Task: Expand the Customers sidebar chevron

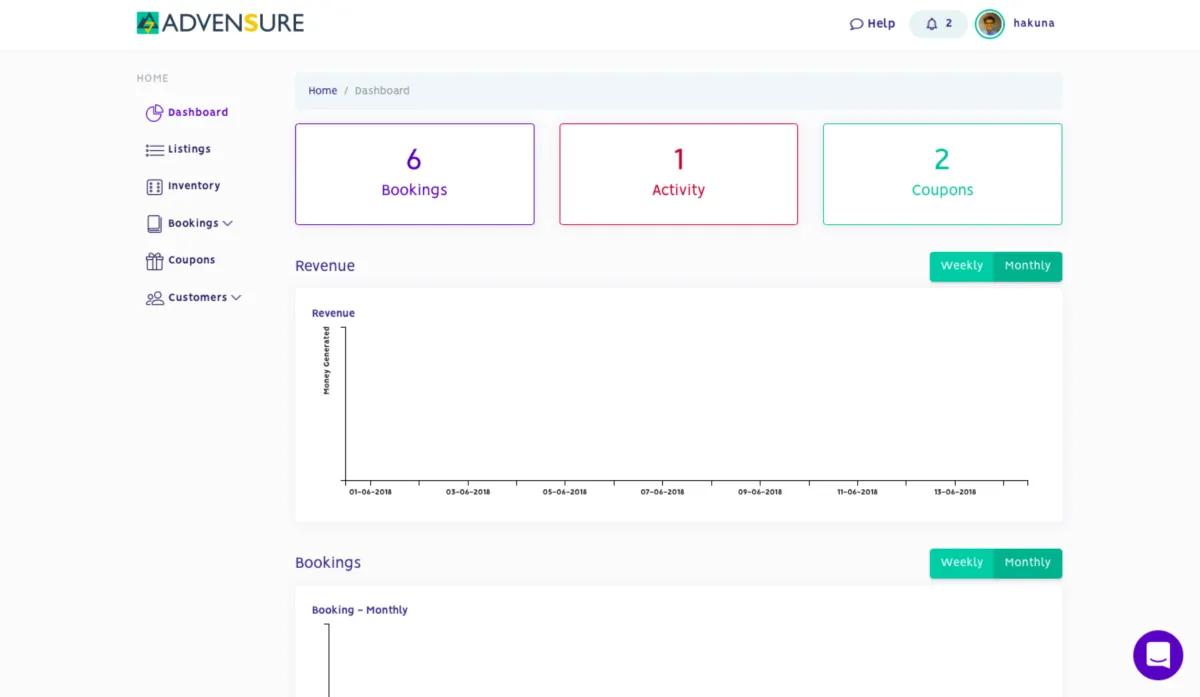Action: click(236, 298)
